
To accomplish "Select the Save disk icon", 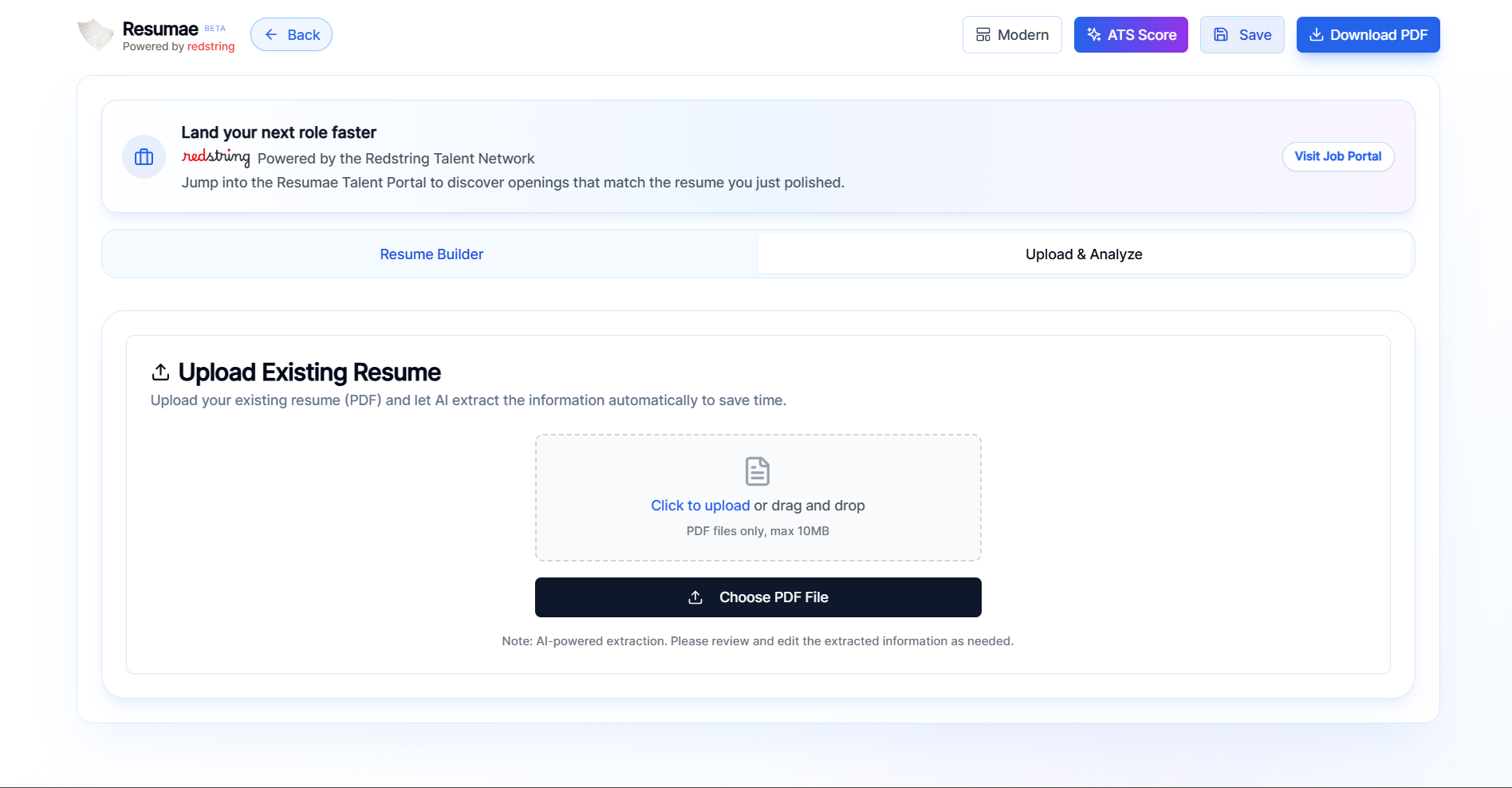I will (x=1221, y=34).
